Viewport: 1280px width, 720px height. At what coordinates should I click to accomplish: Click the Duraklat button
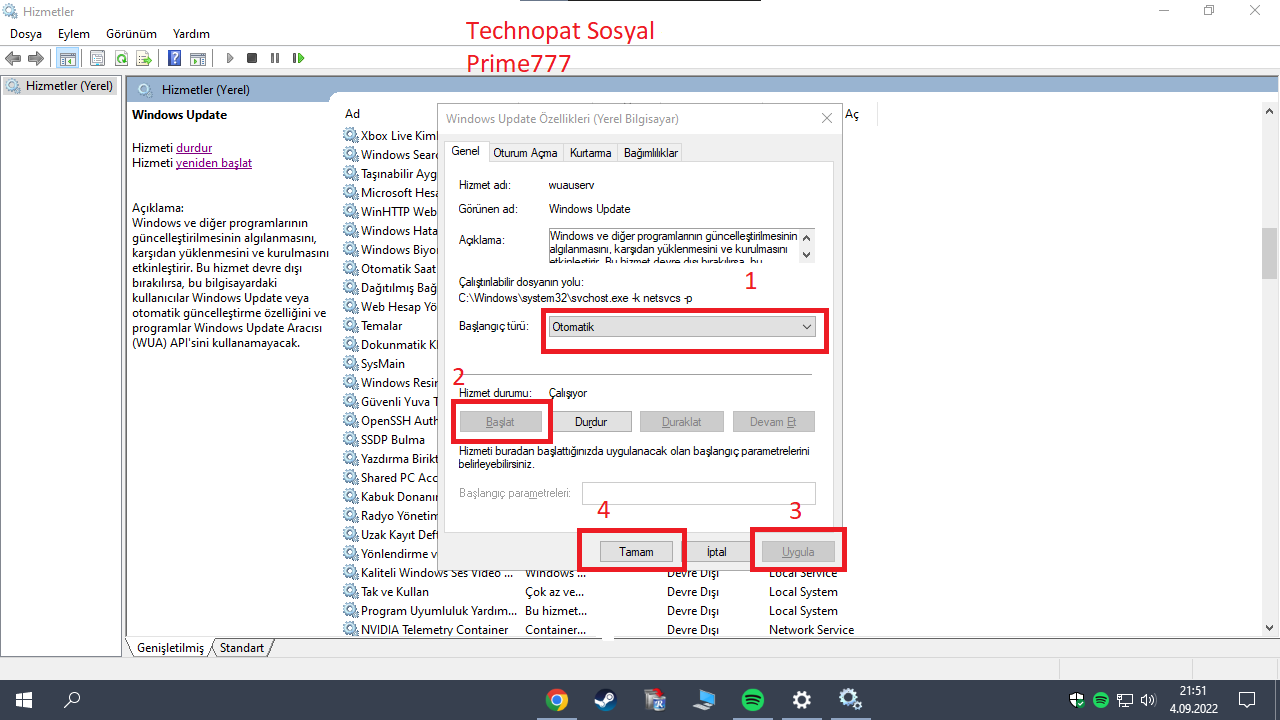click(x=682, y=422)
